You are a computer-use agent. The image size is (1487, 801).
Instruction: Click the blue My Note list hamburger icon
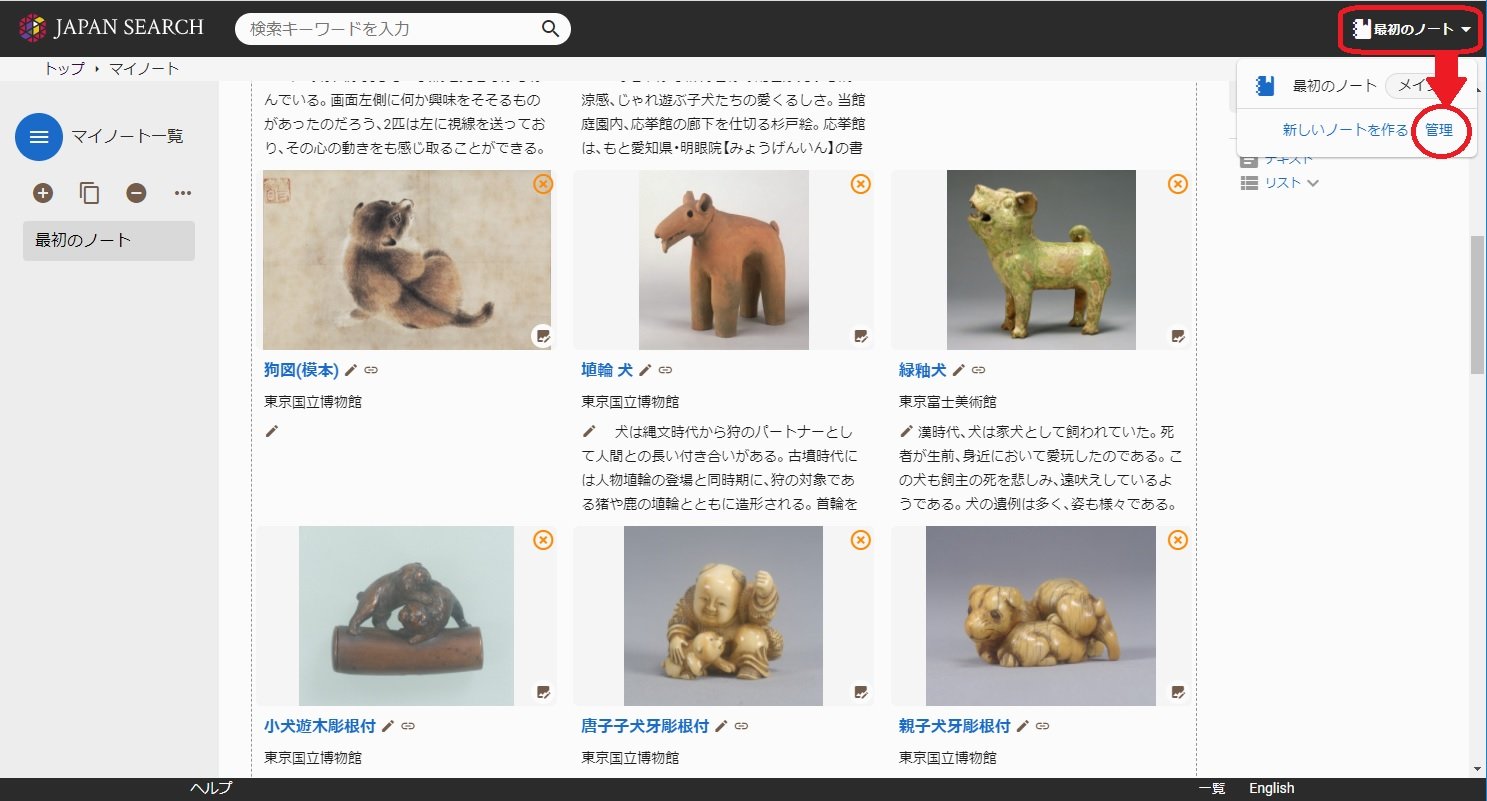coord(39,137)
